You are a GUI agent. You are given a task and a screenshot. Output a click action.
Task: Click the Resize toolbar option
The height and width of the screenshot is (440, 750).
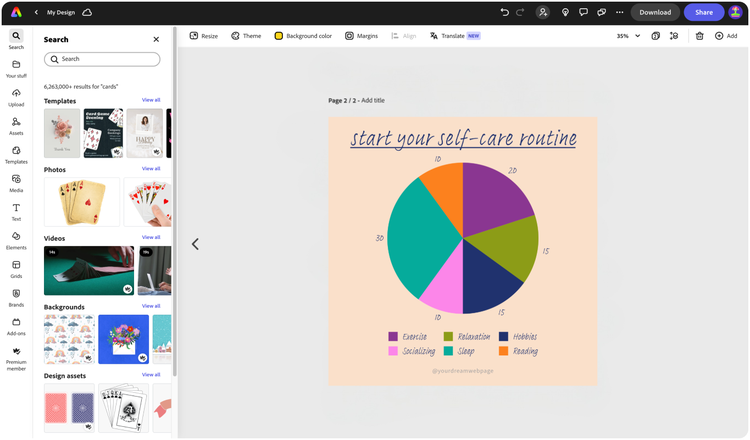[204, 36]
